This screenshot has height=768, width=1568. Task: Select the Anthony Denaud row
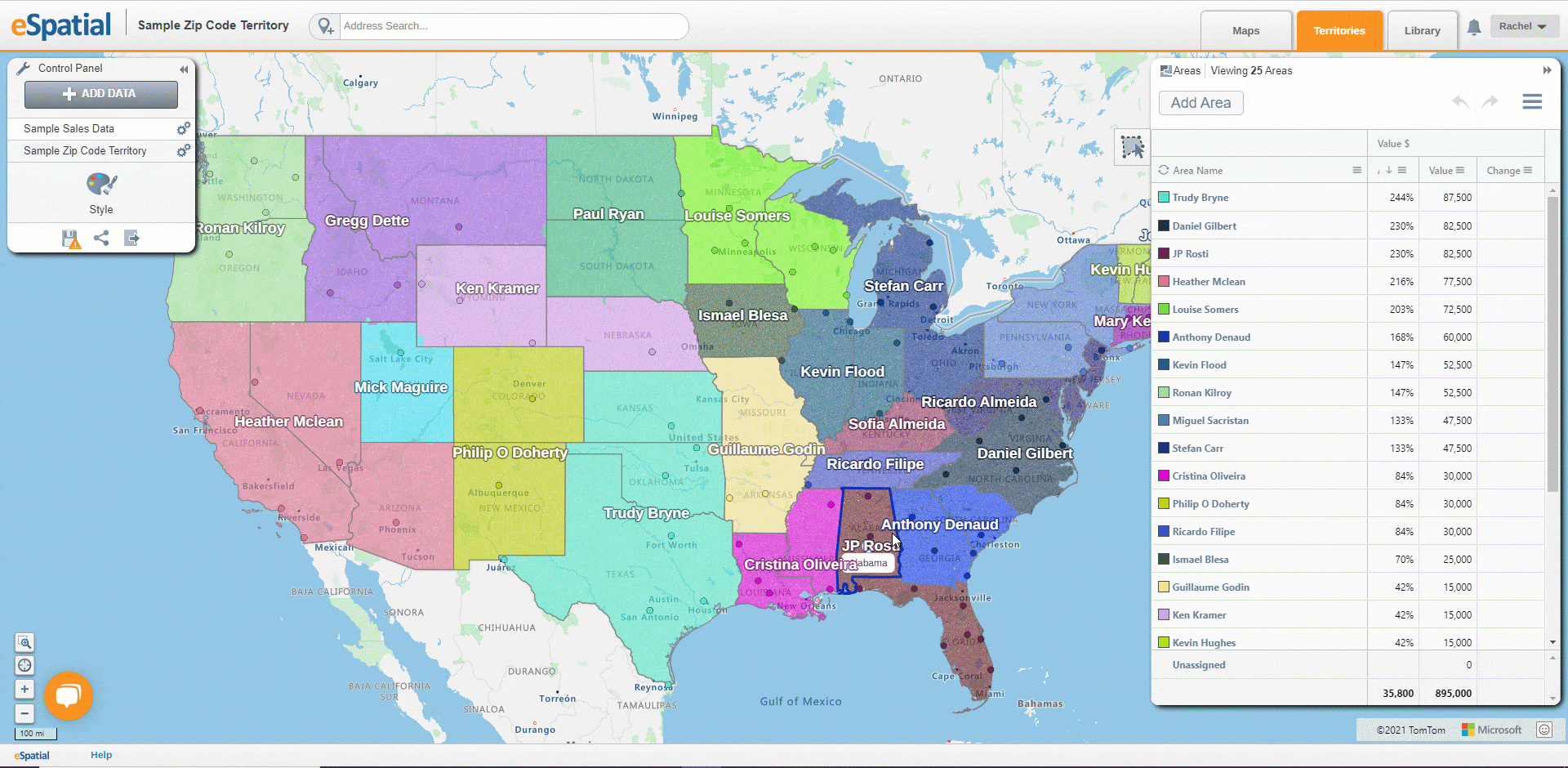[x=1347, y=337]
